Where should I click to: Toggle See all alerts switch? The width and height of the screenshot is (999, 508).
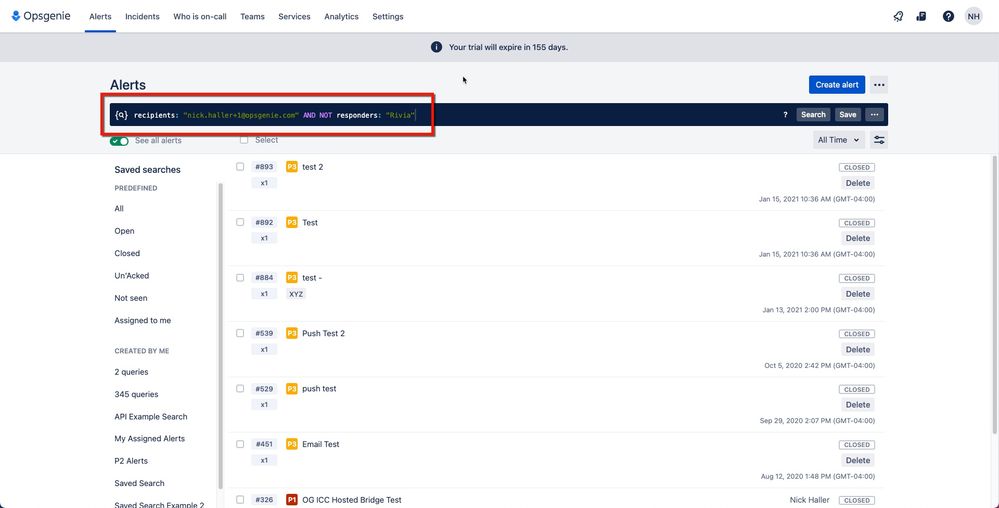tap(119, 141)
